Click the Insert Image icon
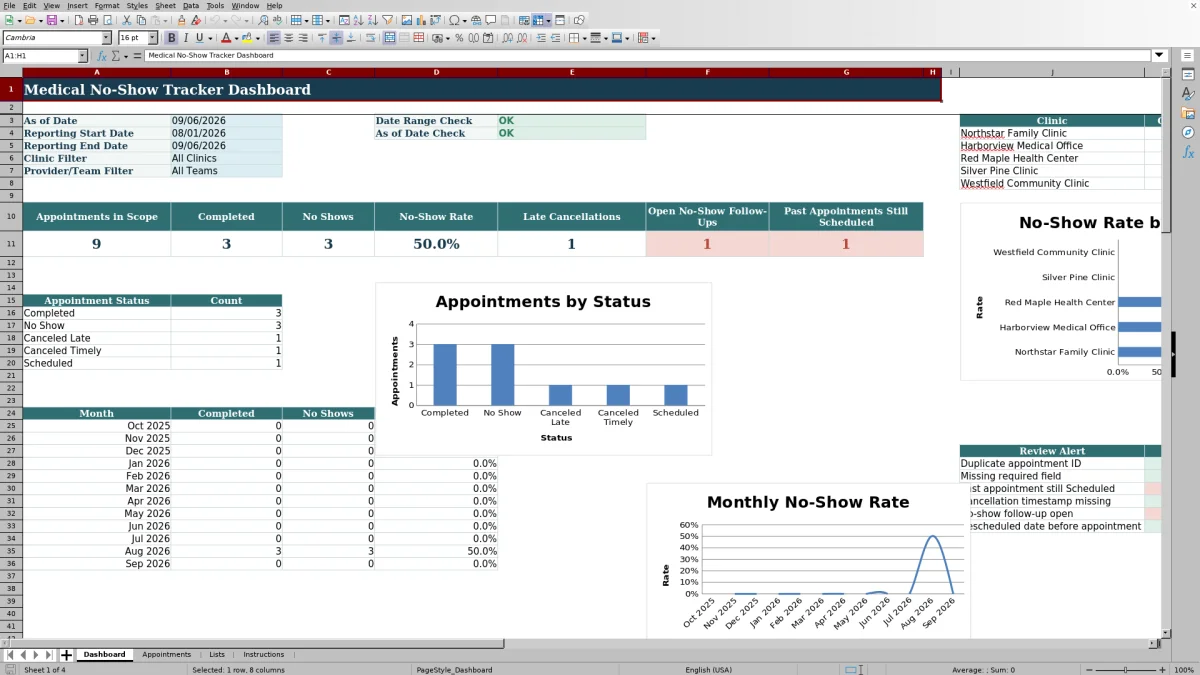Screen dimensions: 1200x675 406,20
